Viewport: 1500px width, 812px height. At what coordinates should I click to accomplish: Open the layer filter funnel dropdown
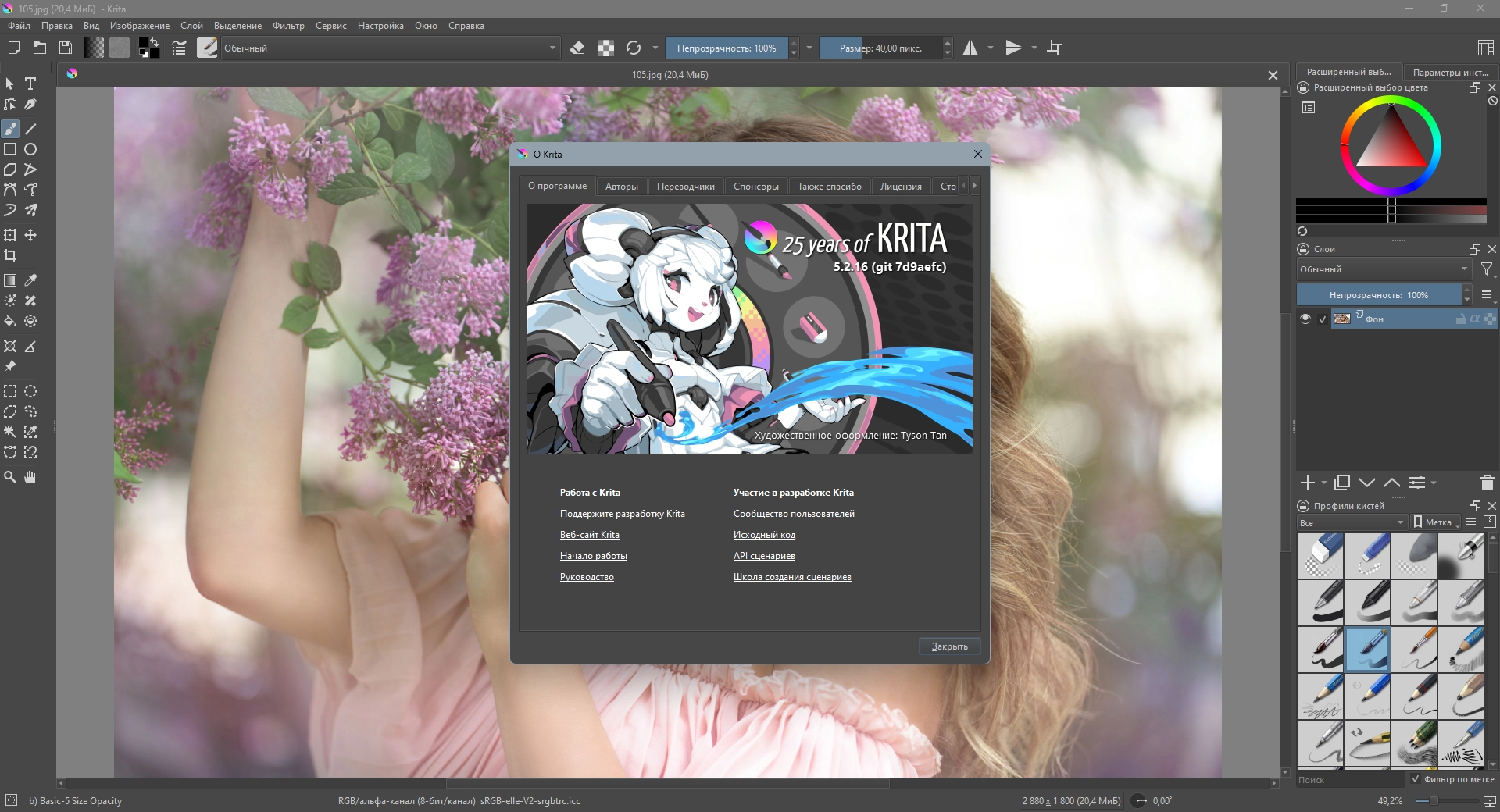tap(1487, 269)
